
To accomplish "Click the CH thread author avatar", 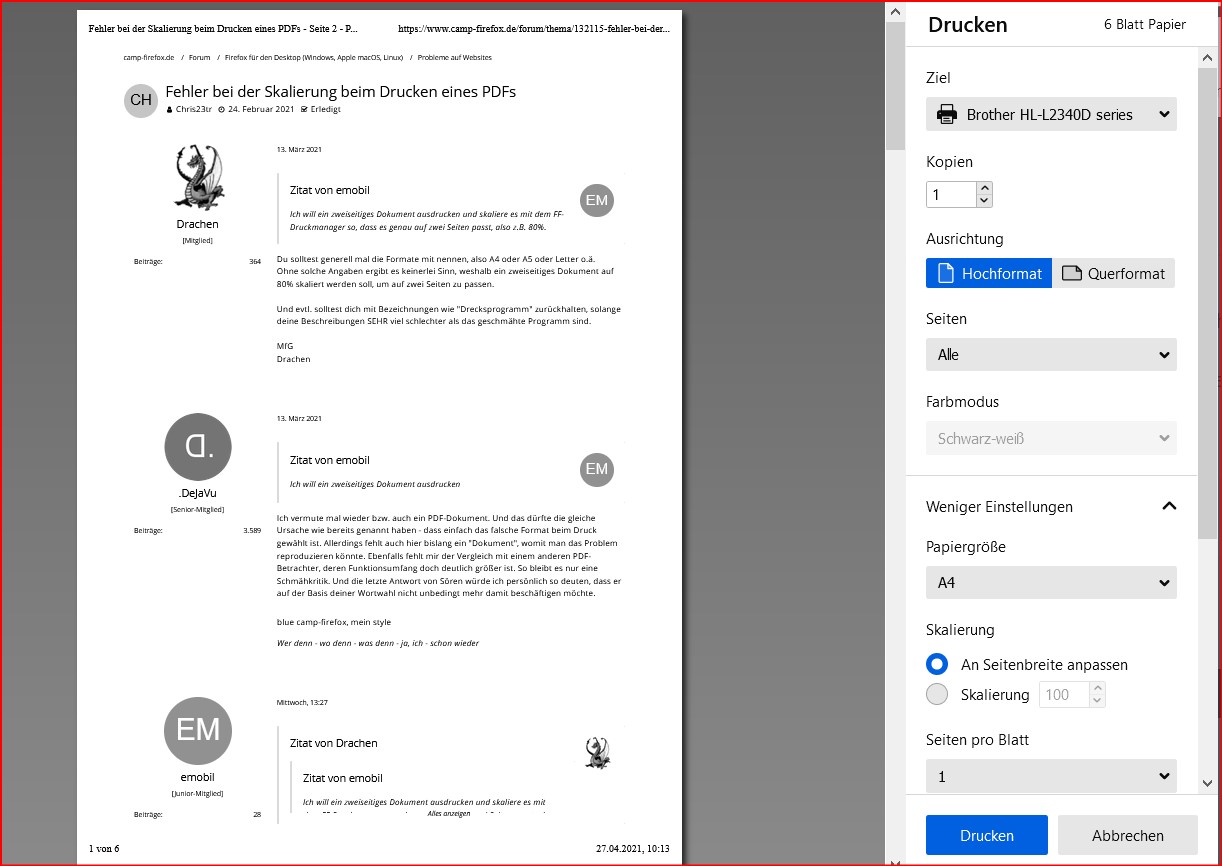I will click(141, 100).
